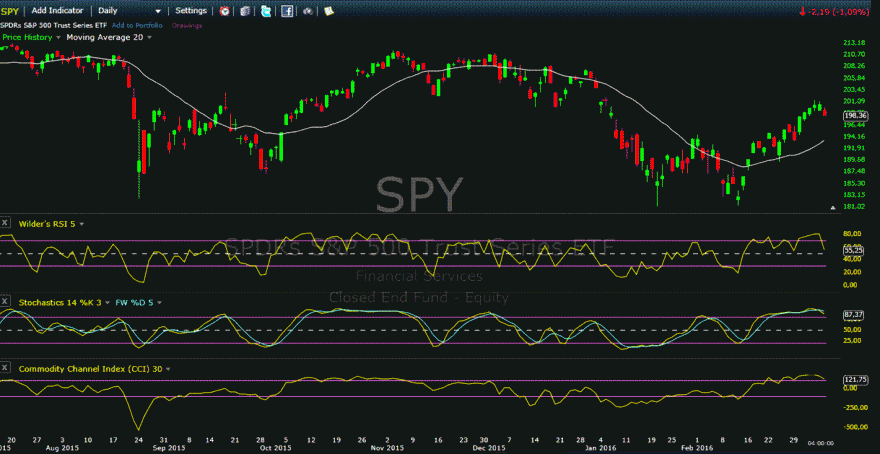Click the small up arrow at the price panel's corner
This screenshot has width=880, height=454.
[833, 208]
